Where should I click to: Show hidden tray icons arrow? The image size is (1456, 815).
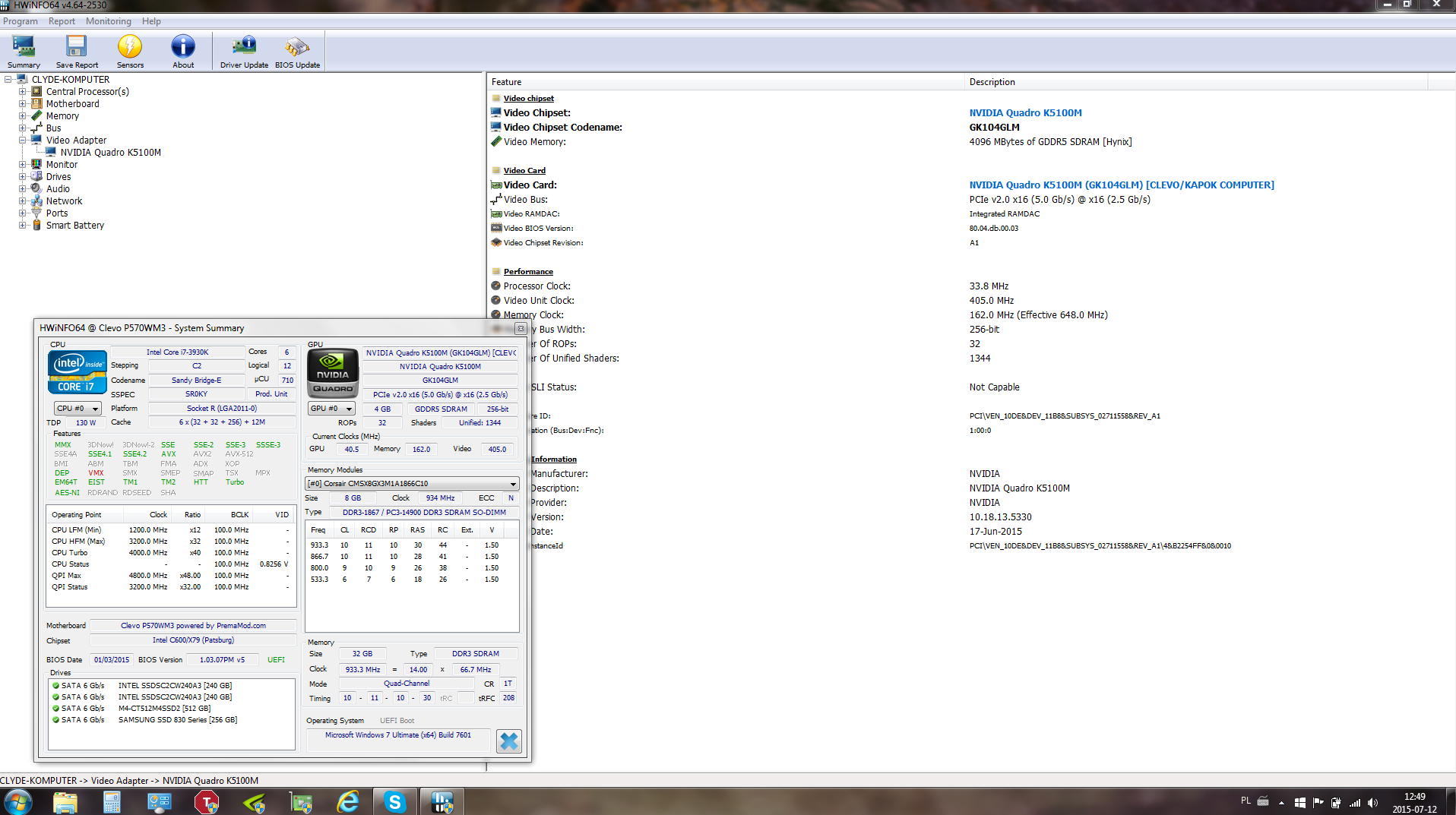click(1281, 803)
